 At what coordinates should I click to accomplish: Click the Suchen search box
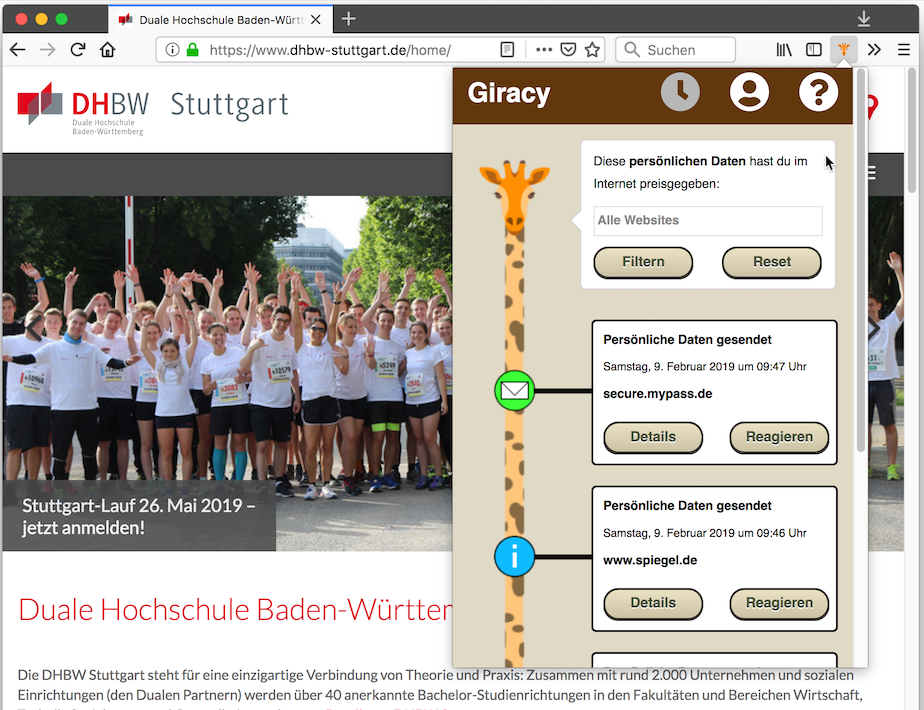click(675, 49)
